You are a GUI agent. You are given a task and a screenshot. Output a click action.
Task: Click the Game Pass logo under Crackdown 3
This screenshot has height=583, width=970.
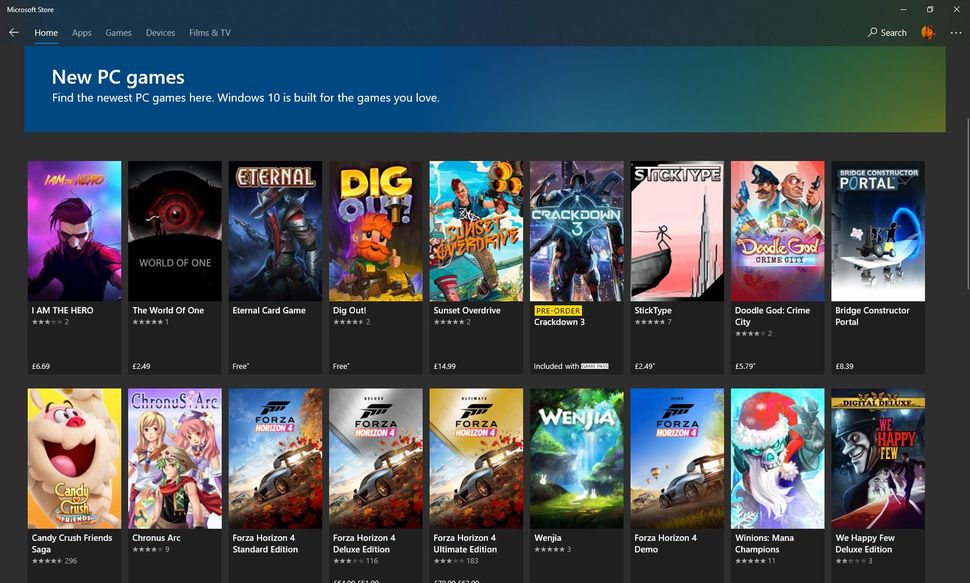pos(594,366)
